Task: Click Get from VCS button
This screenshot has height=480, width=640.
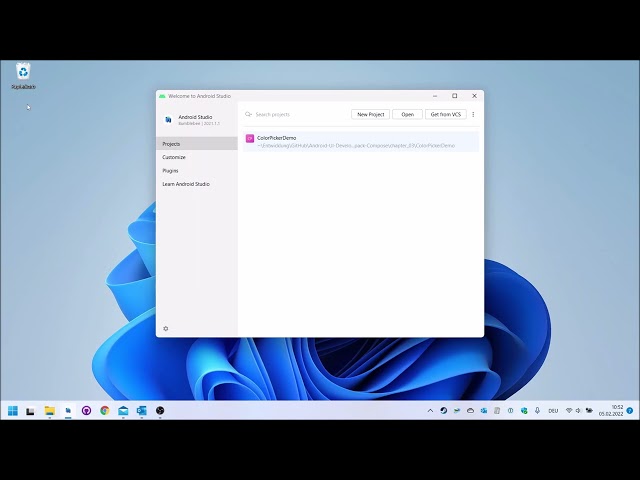Action: coord(446,114)
